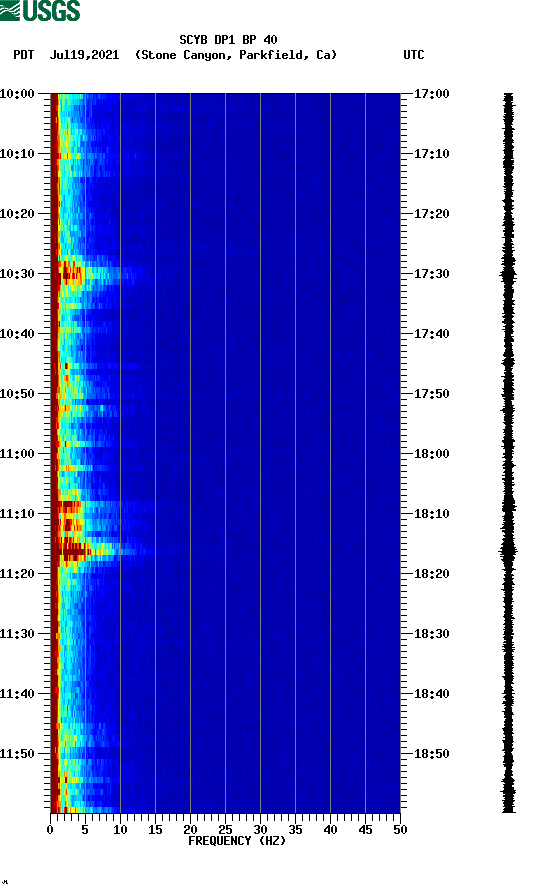
Task: Click the 11:30 PDT time label
Action: 17,634
